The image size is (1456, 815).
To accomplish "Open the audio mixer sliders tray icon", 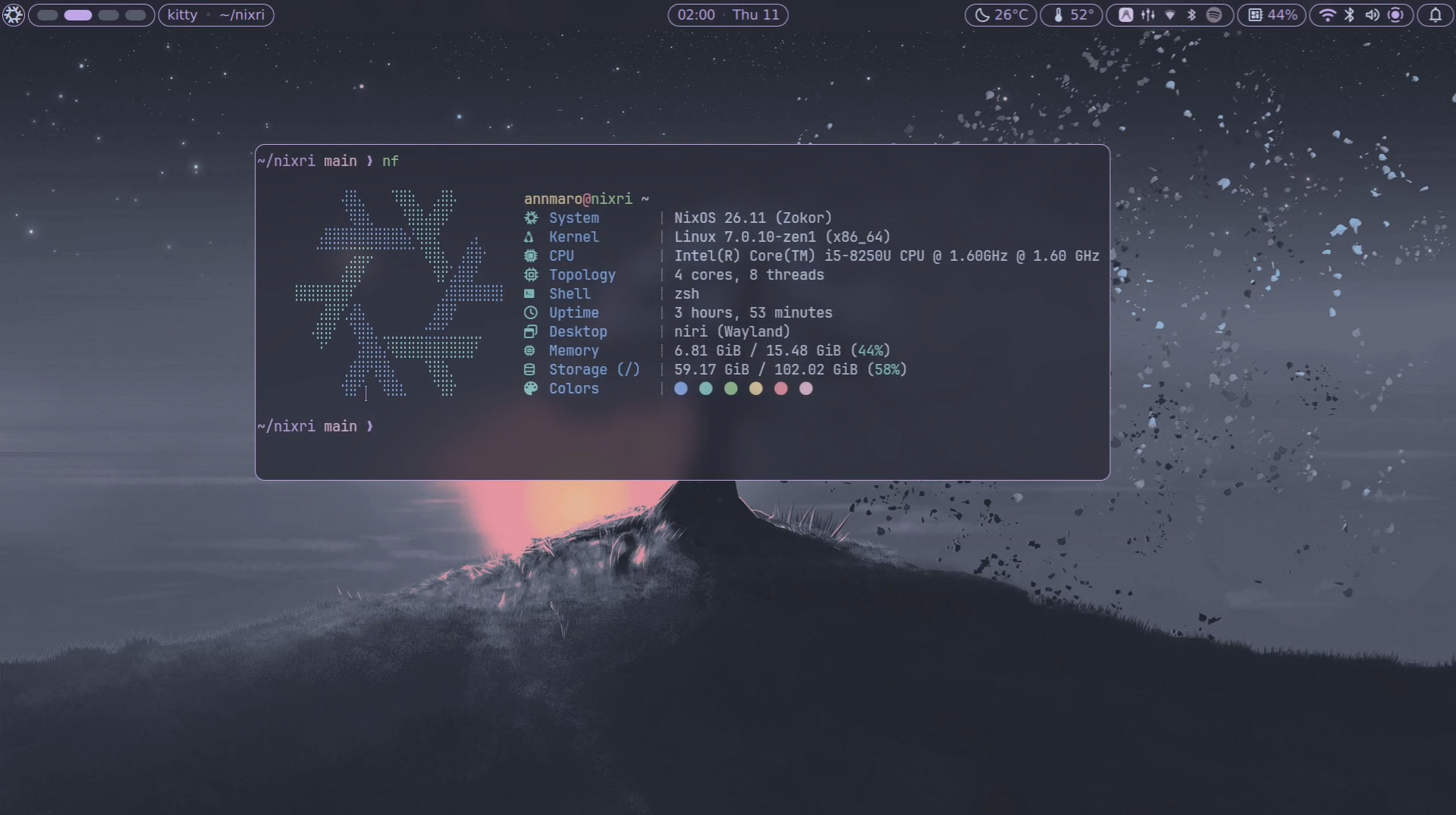I will click(1148, 15).
